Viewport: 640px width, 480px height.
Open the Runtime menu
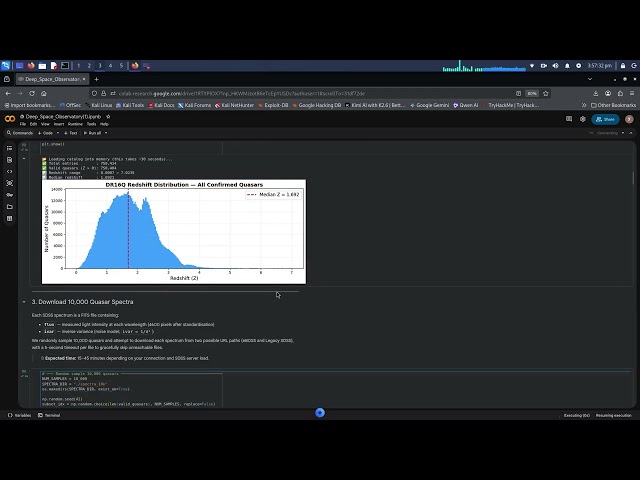coord(75,124)
